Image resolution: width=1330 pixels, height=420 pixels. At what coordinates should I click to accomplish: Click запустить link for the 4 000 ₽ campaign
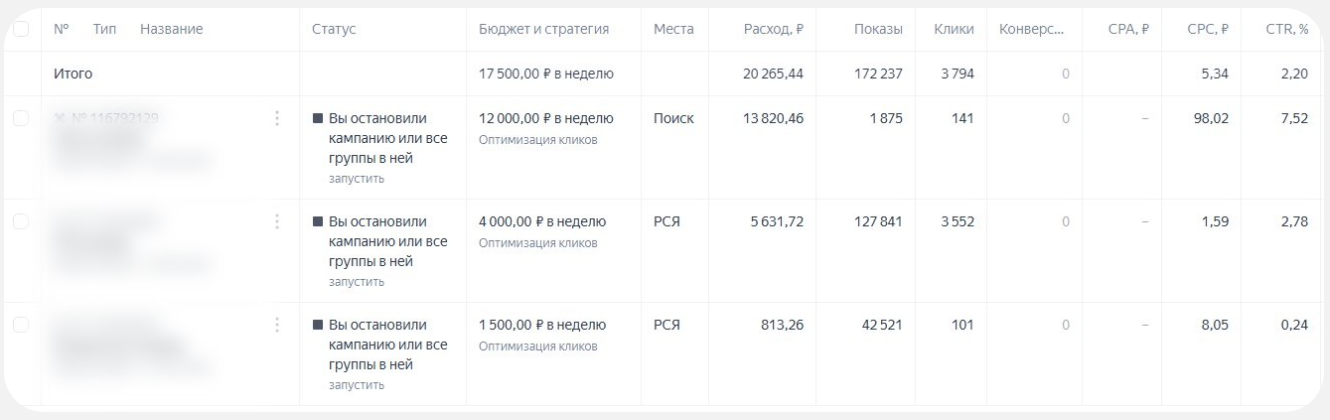pos(357,282)
